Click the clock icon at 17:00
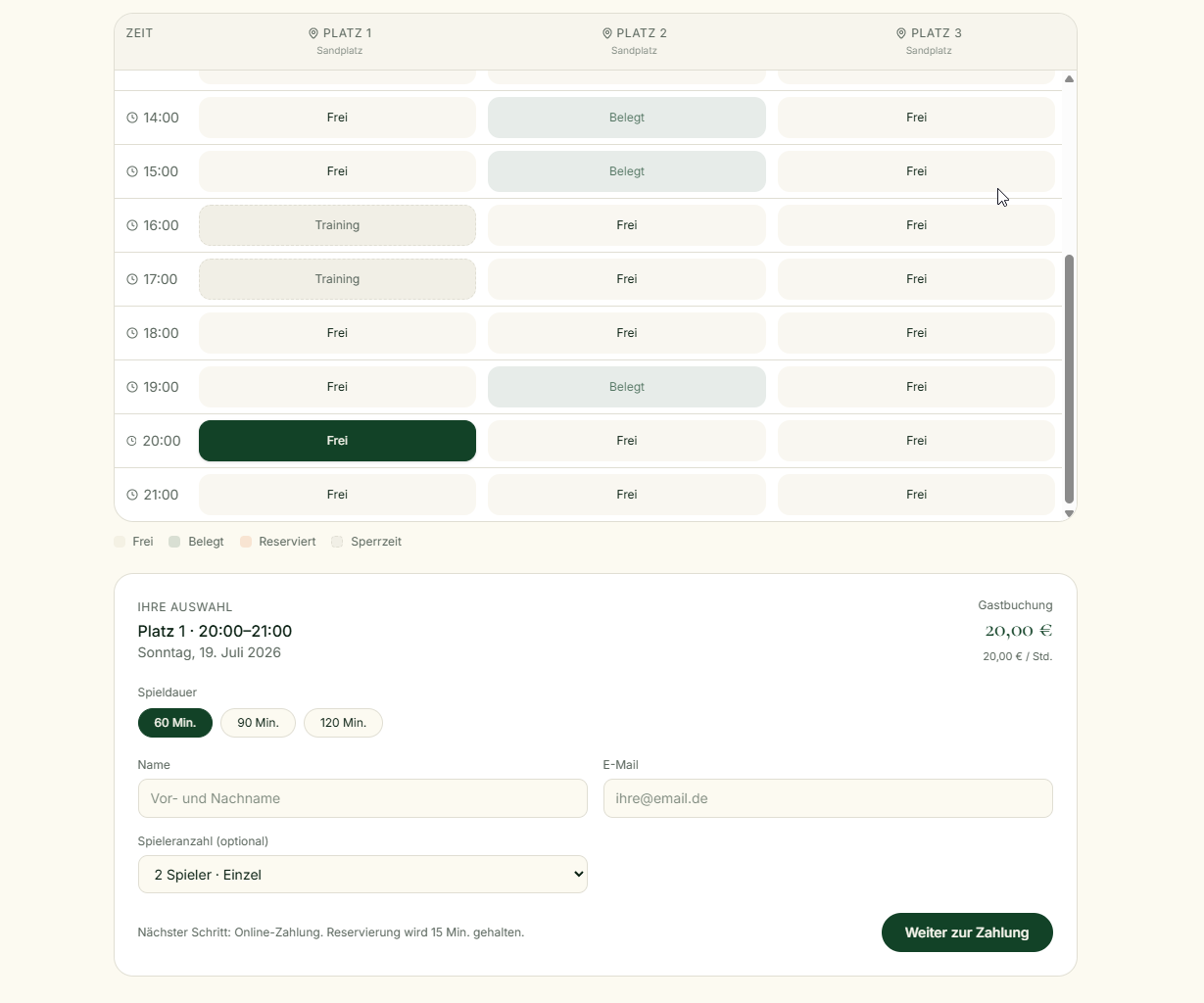 coord(132,279)
